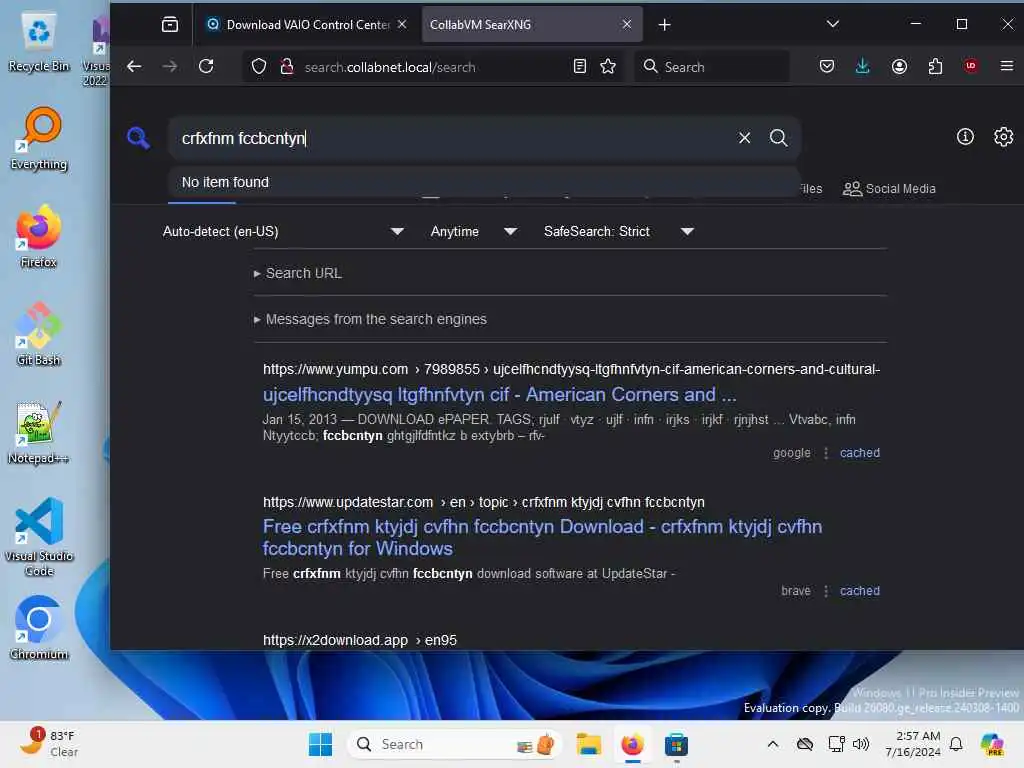Click the browser address bar
This screenshot has width=1024, height=768.
(x=434, y=67)
